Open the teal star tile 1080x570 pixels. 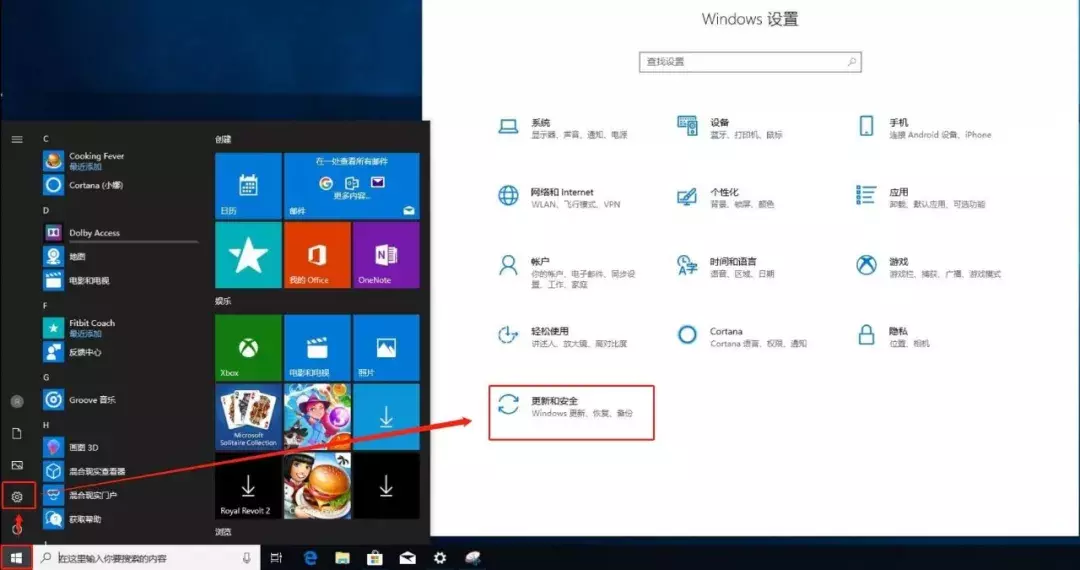249,255
